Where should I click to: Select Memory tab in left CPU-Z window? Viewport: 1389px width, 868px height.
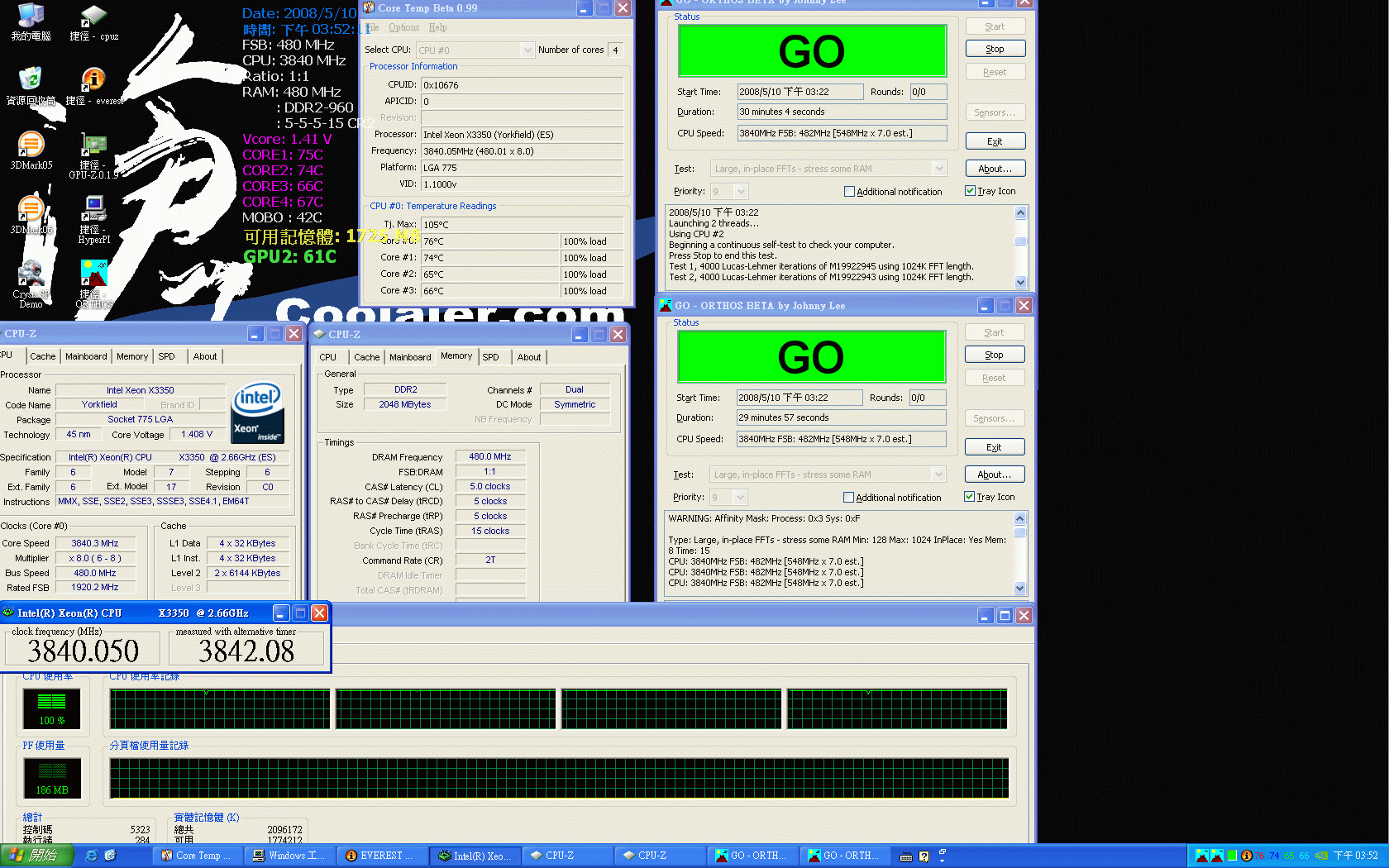(132, 356)
